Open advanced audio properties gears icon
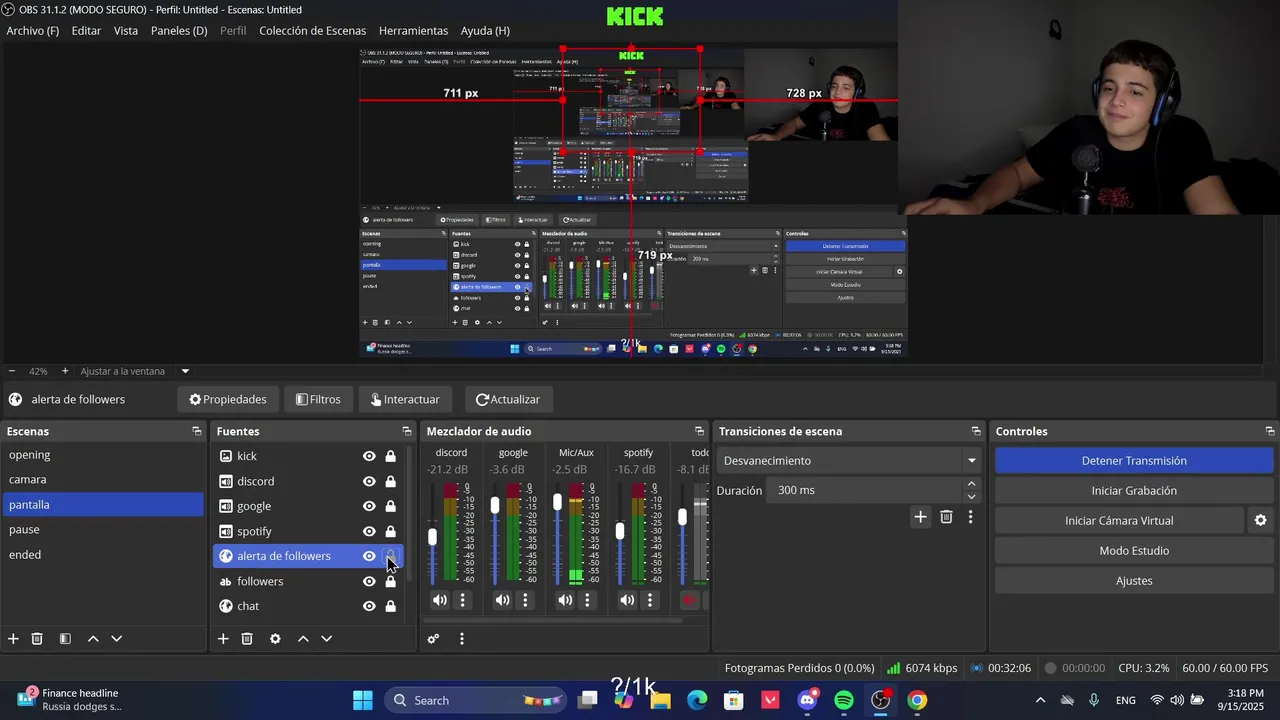 click(433, 639)
